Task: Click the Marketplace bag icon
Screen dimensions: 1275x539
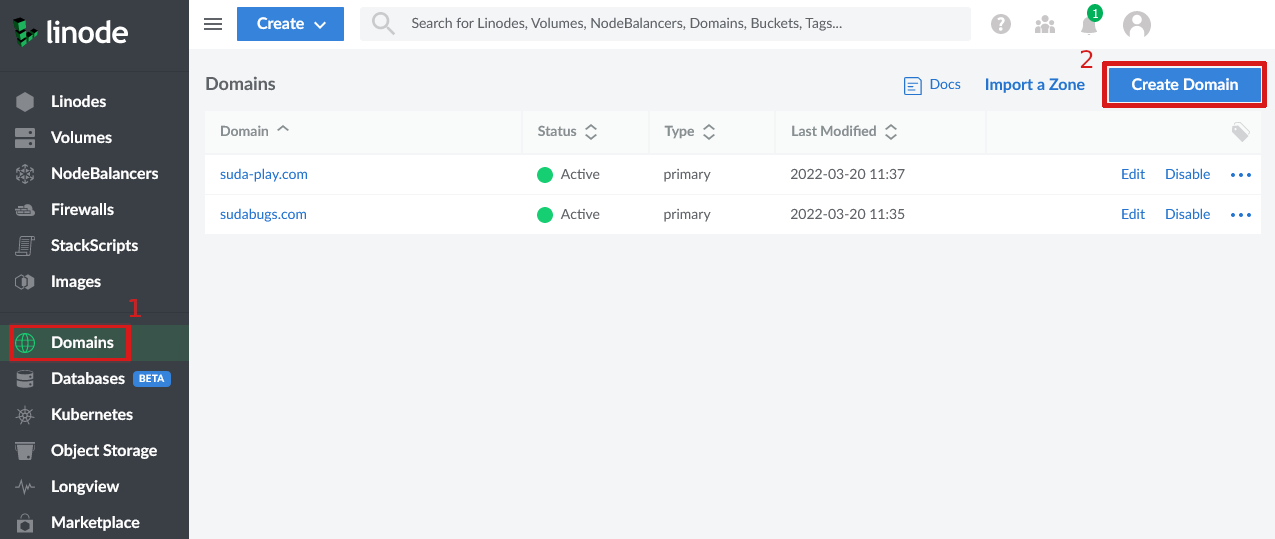Action: pos(25,523)
